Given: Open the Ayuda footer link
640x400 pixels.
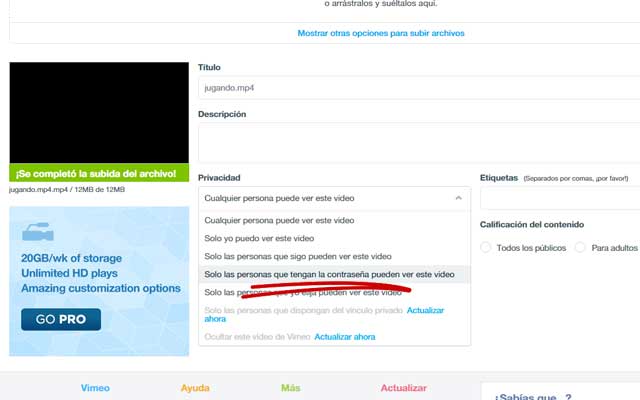Looking at the screenshot, I should [195, 388].
